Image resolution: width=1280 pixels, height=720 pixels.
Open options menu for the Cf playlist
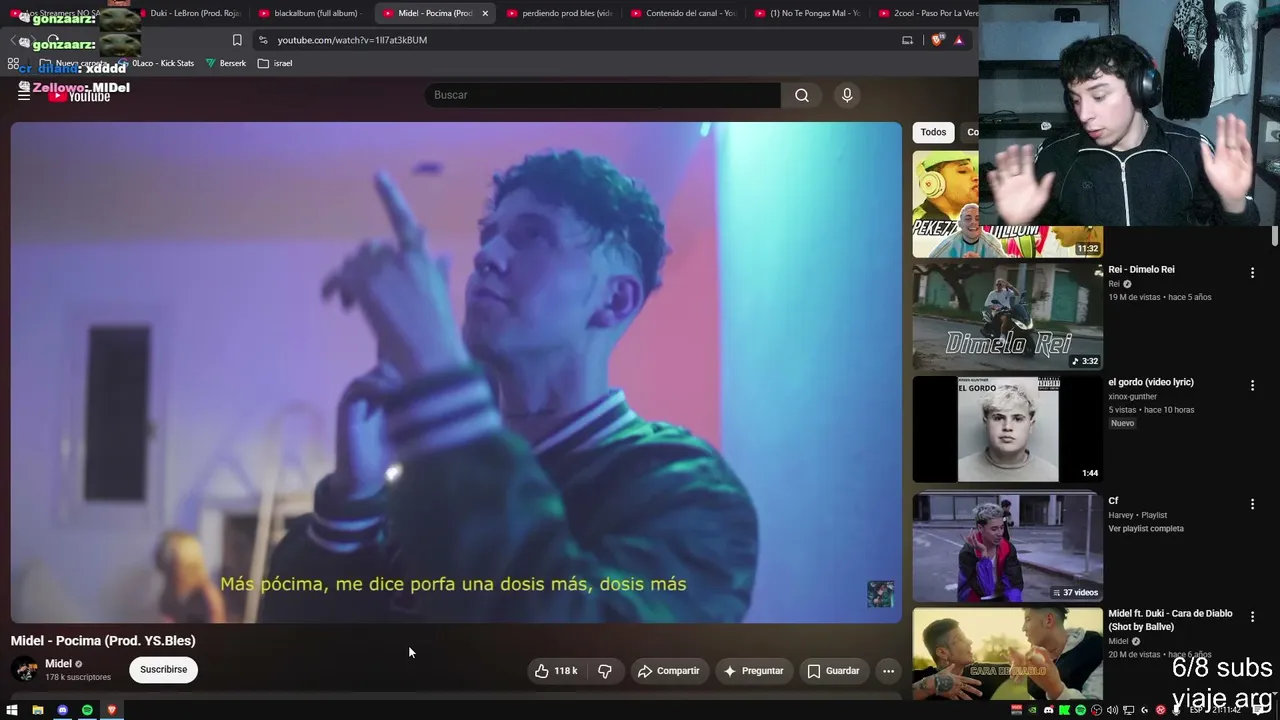point(1252,504)
